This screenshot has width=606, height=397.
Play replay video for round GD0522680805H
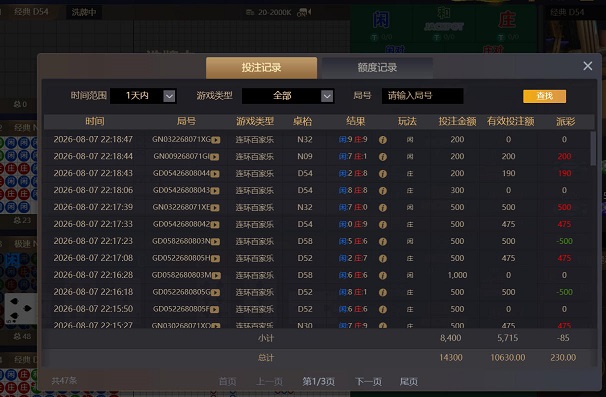(215, 259)
